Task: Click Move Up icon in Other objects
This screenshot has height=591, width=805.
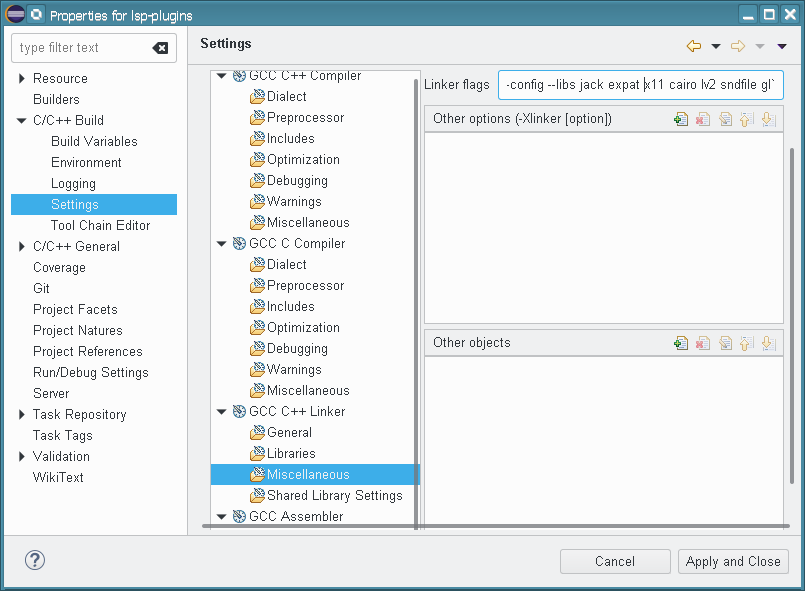Action: (746, 343)
